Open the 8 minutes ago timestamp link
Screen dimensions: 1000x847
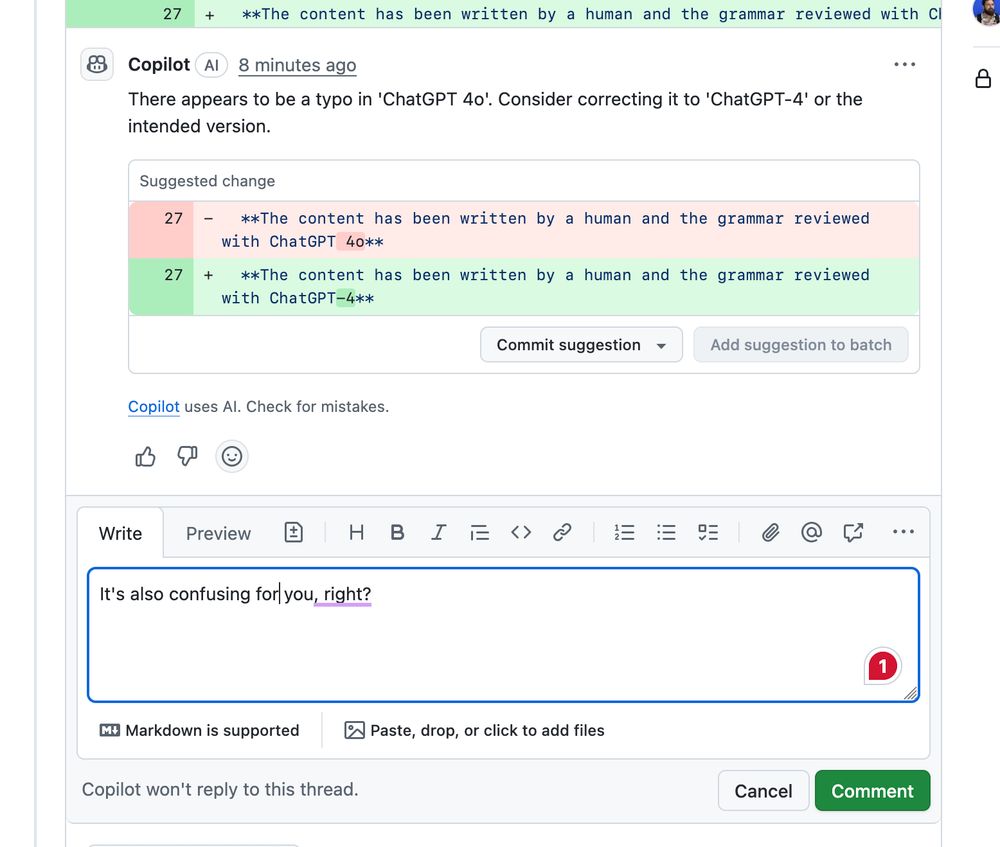click(297, 65)
